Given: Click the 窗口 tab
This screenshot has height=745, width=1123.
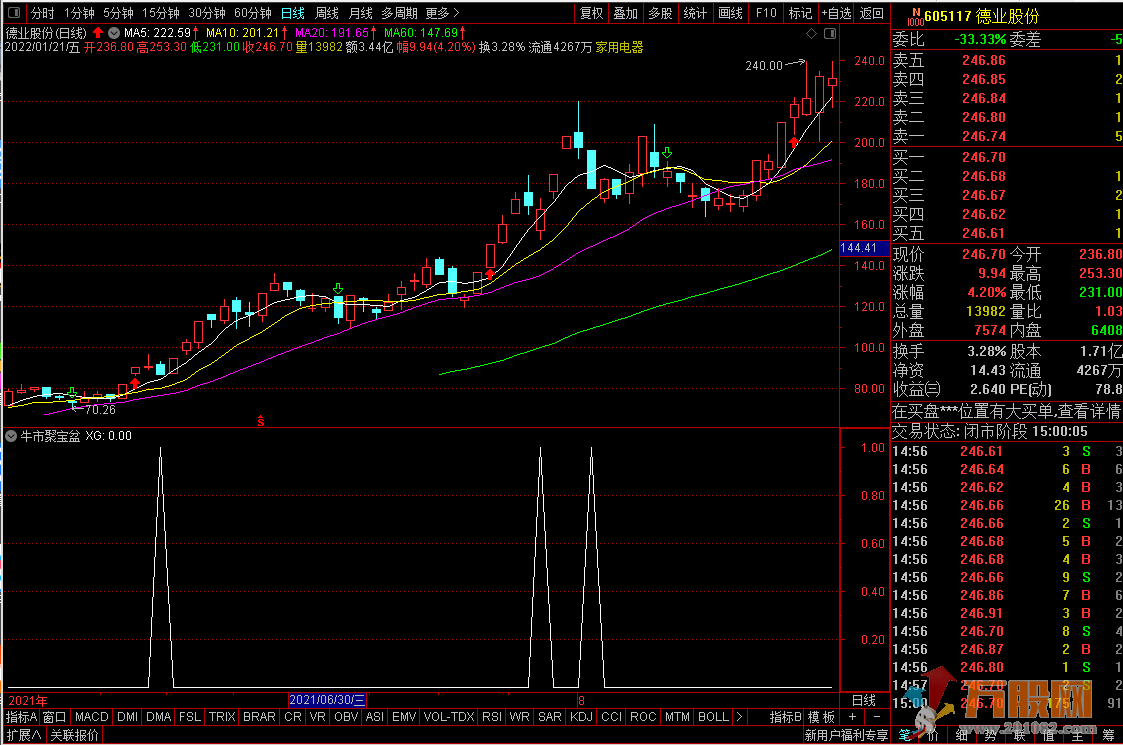Looking at the screenshot, I should (54, 716).
